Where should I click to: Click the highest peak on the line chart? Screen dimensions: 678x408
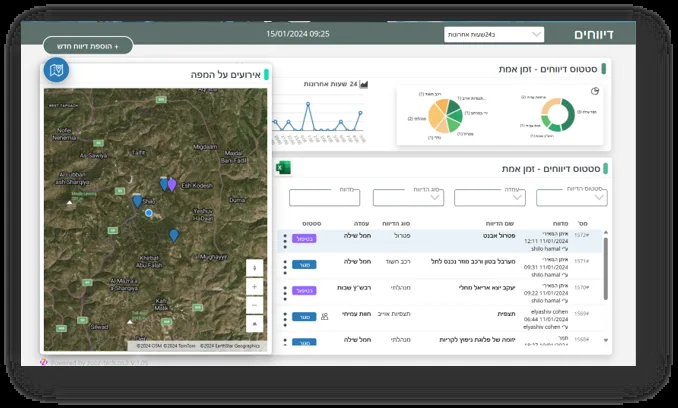coord(308,104)
